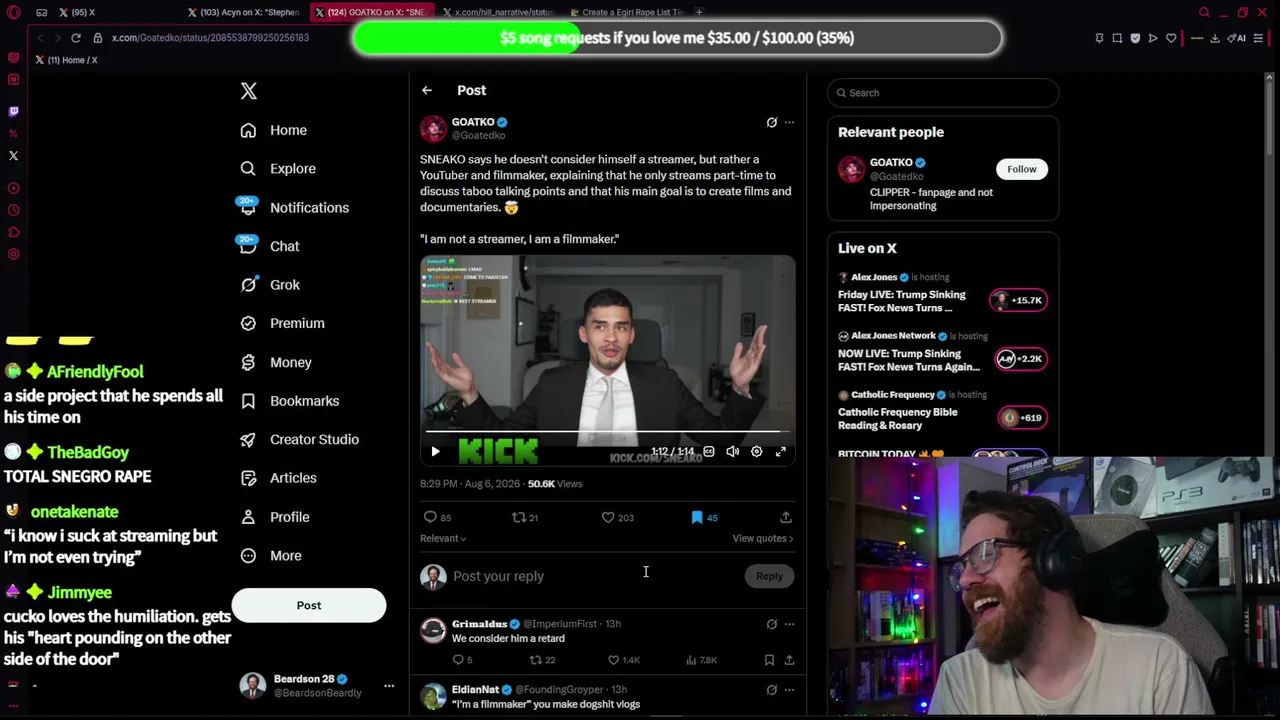Open the Explore page
Screen dimensions: 1280x720
[x=278, y=169]
